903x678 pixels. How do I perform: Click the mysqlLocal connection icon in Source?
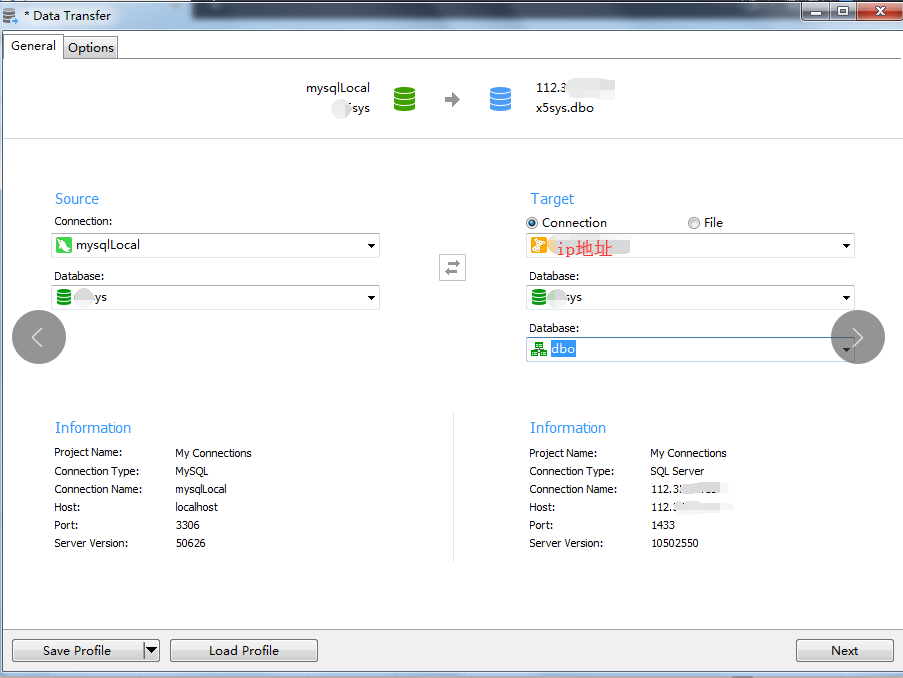tap(64, 245)
